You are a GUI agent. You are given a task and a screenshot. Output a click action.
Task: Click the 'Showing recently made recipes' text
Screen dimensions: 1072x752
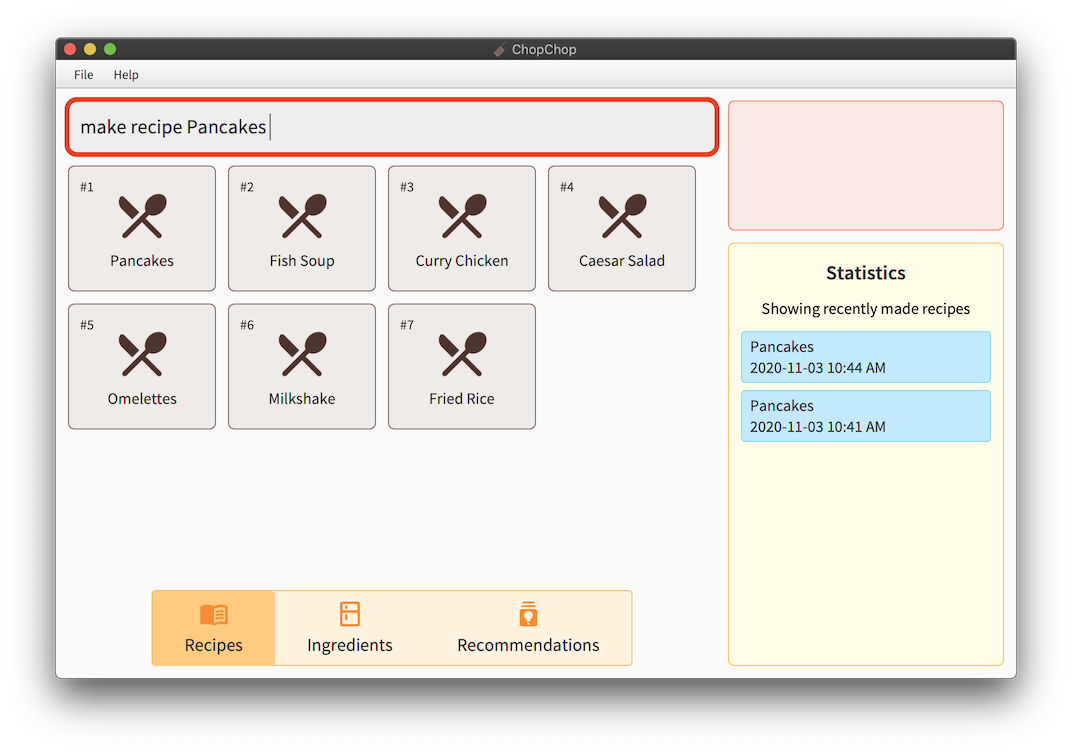click(866, 309)
